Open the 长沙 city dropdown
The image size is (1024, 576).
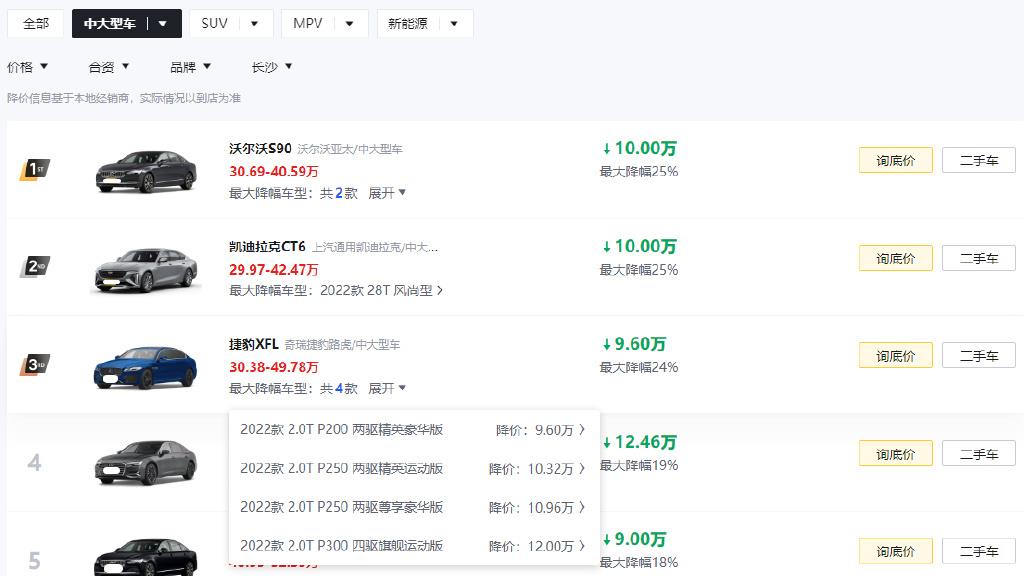click(272, 67)
